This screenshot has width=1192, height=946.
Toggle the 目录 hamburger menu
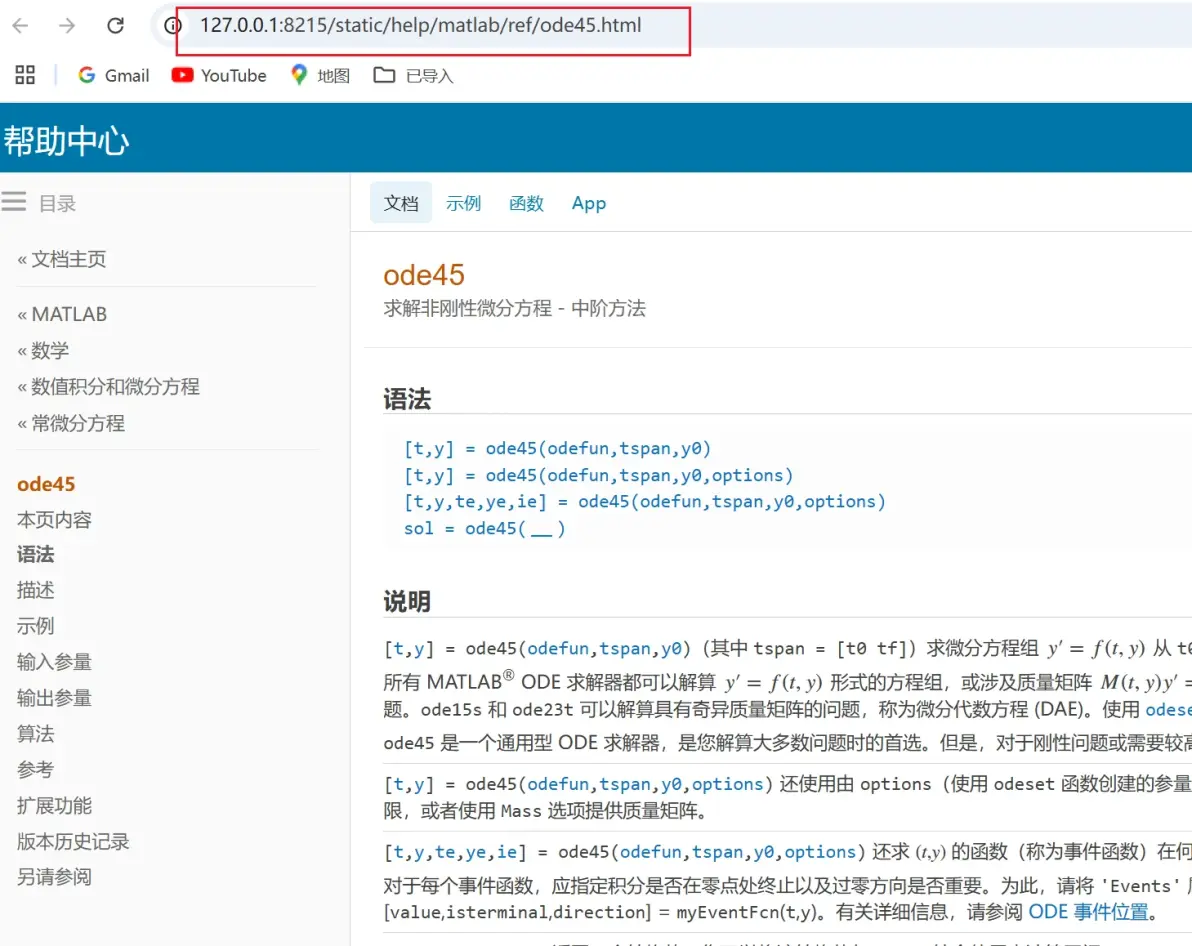click(14, 202)
